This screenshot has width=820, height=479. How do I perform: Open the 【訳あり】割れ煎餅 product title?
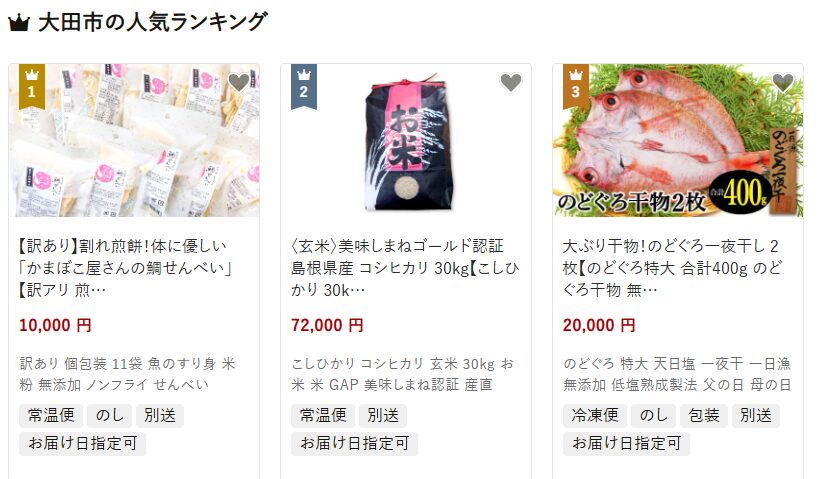[x=126, y=267]
